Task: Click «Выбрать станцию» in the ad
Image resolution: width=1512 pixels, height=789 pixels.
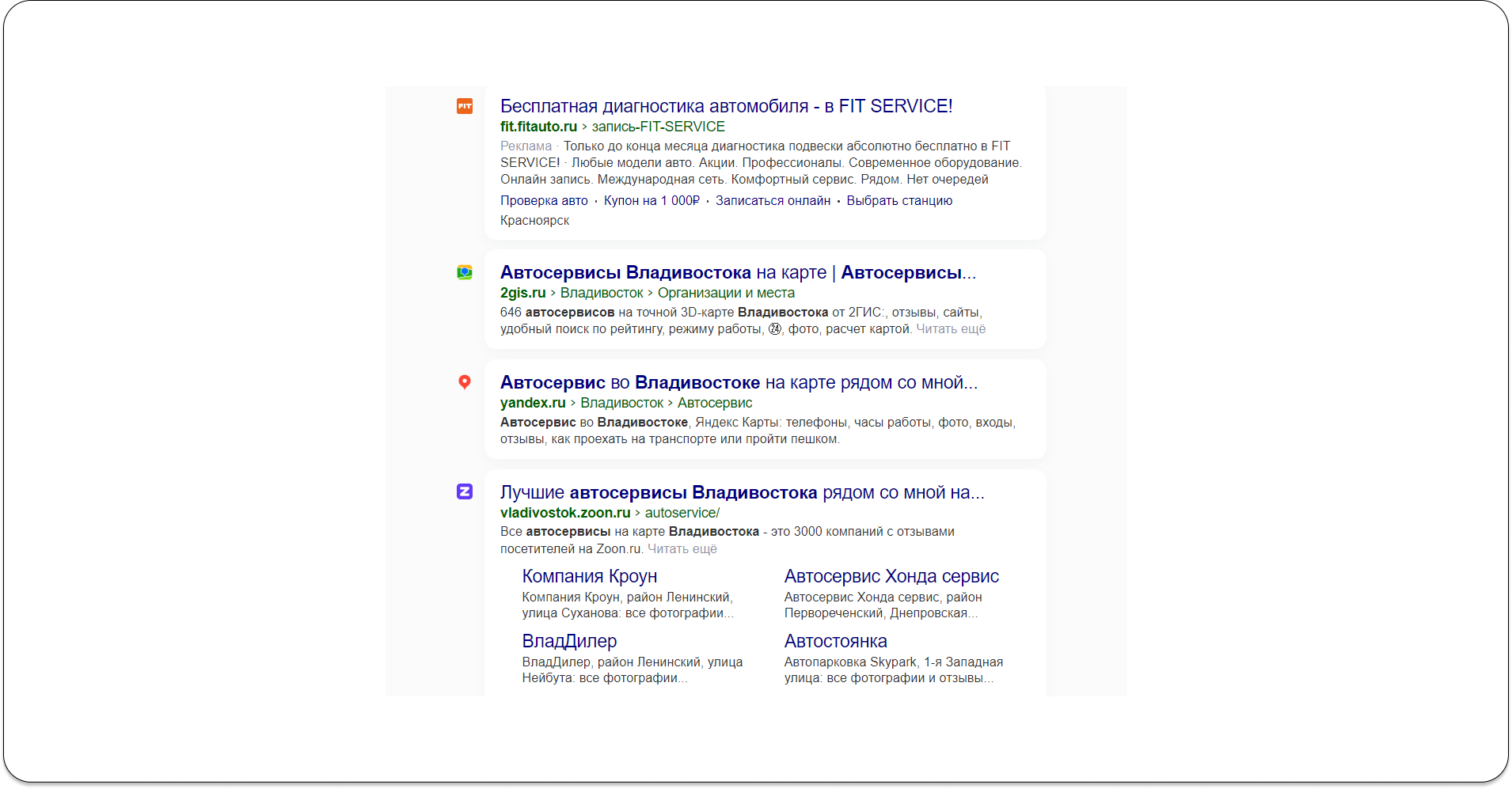Action: pyautogui.click(x=899, y=200)
